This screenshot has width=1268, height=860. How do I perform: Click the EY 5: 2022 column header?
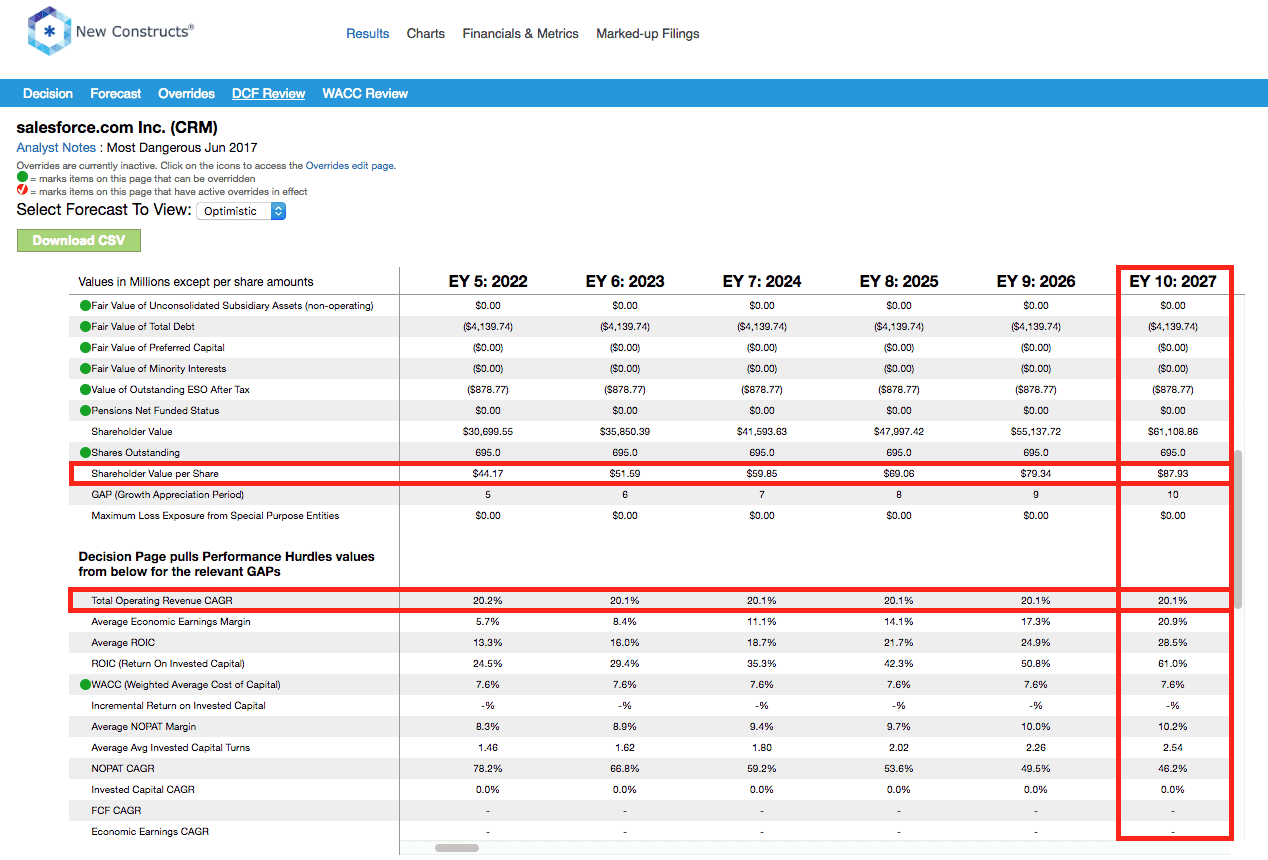[x=488, y=281]
